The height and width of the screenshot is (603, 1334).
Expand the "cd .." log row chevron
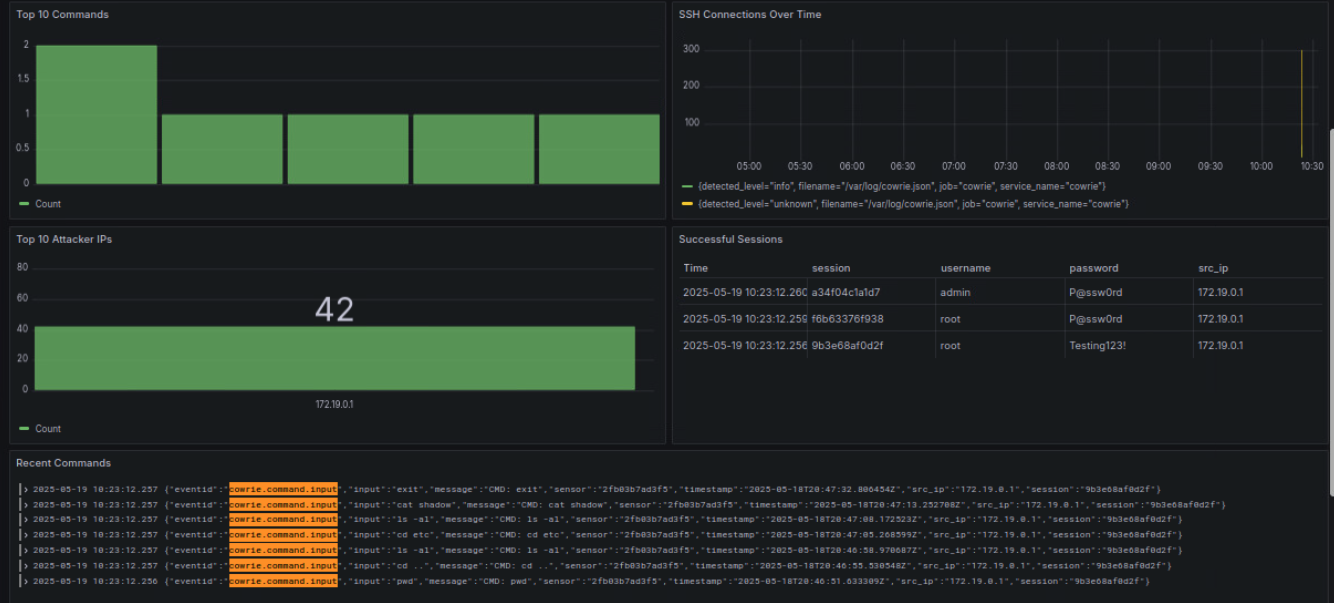[26, 566]
